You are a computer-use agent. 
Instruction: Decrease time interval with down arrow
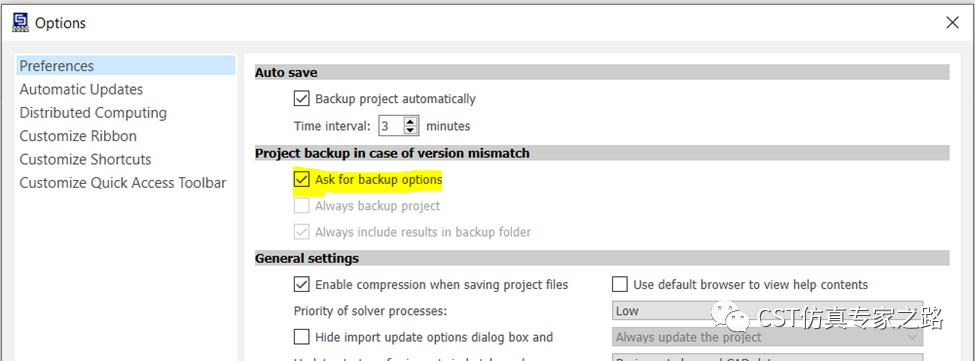pyautogui.click(x=410, y=130)
